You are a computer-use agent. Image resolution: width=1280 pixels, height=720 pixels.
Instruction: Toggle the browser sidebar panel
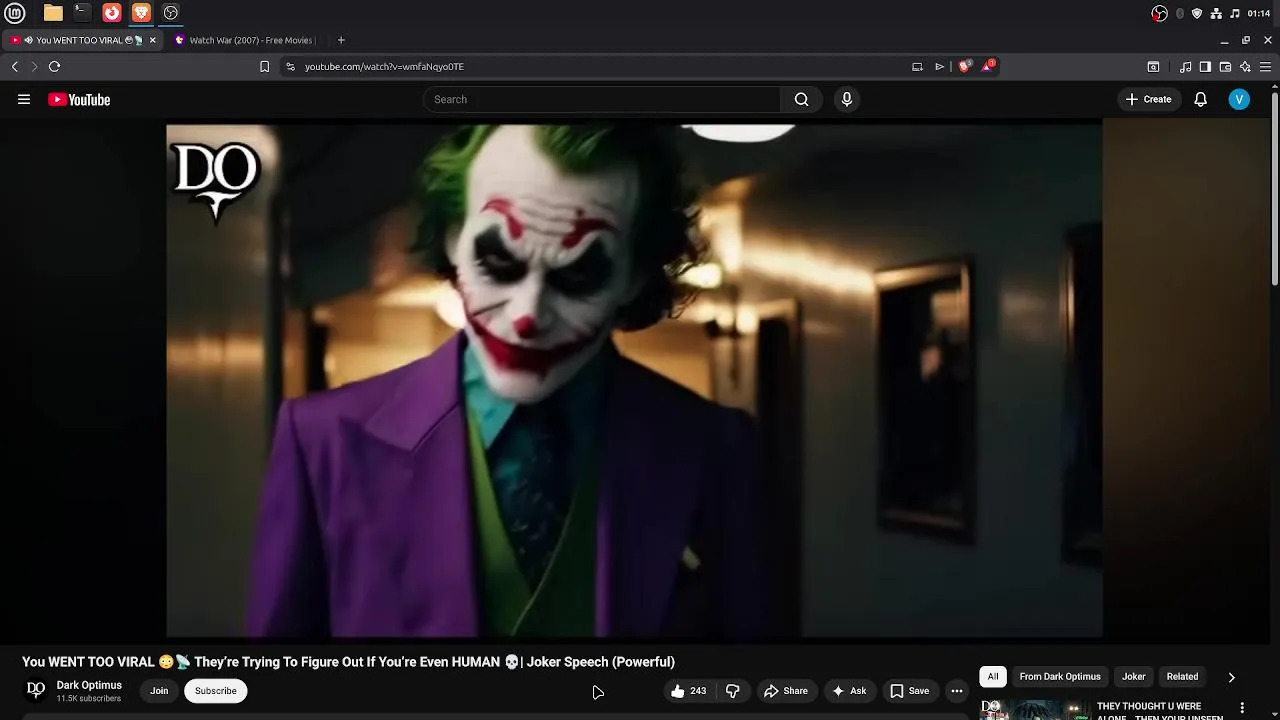1205,66
